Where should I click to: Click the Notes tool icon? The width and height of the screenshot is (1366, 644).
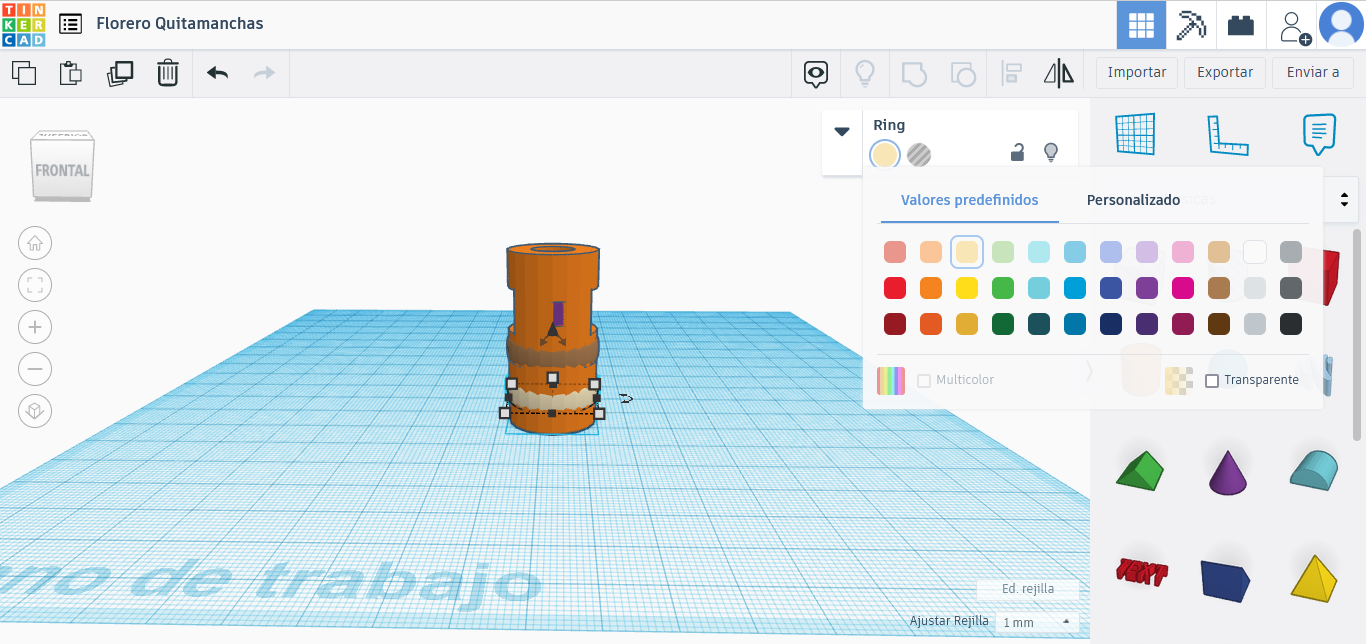tap(1319, 134)
